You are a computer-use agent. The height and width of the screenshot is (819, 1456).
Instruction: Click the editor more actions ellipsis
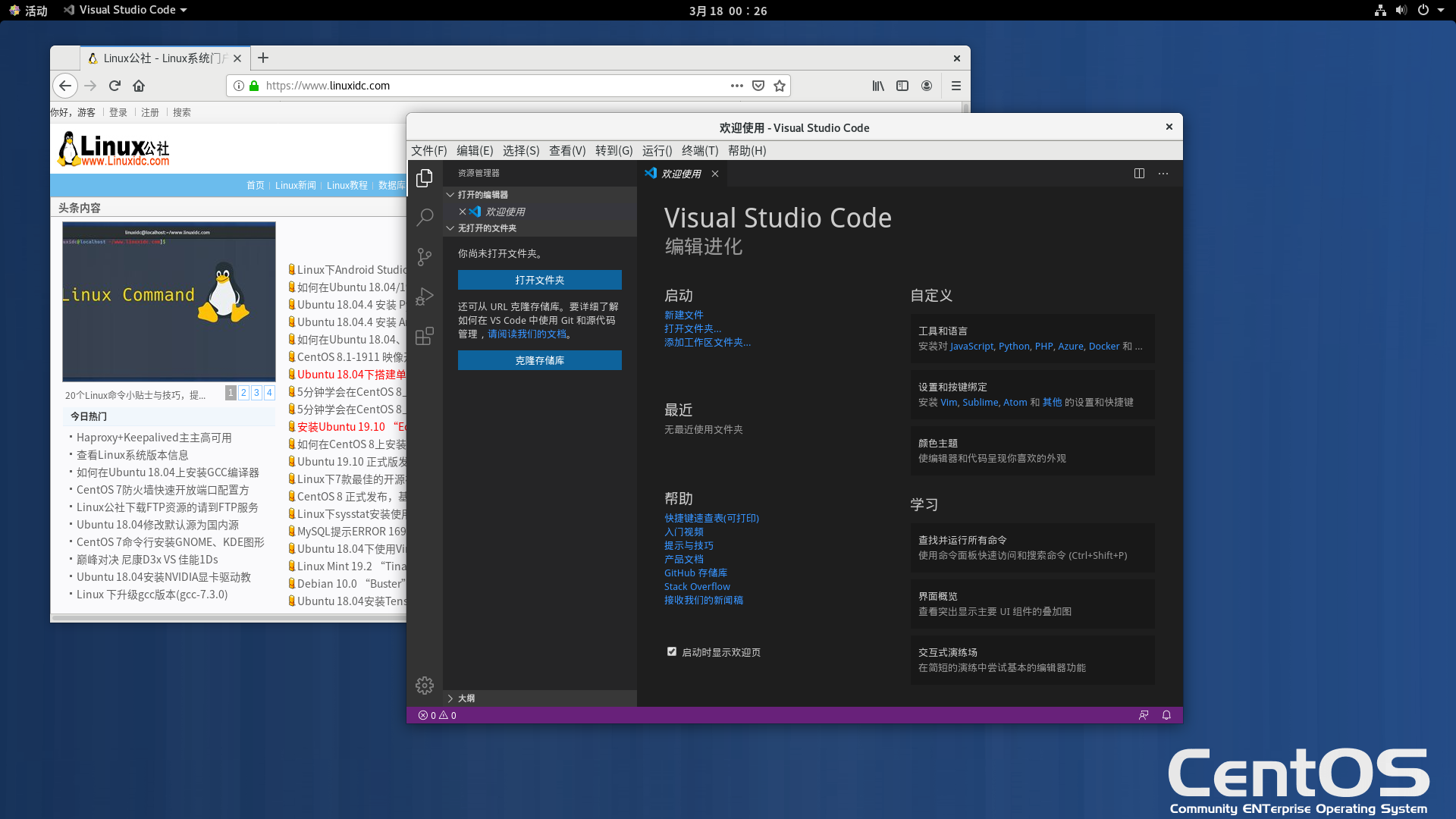(1163, 173)
